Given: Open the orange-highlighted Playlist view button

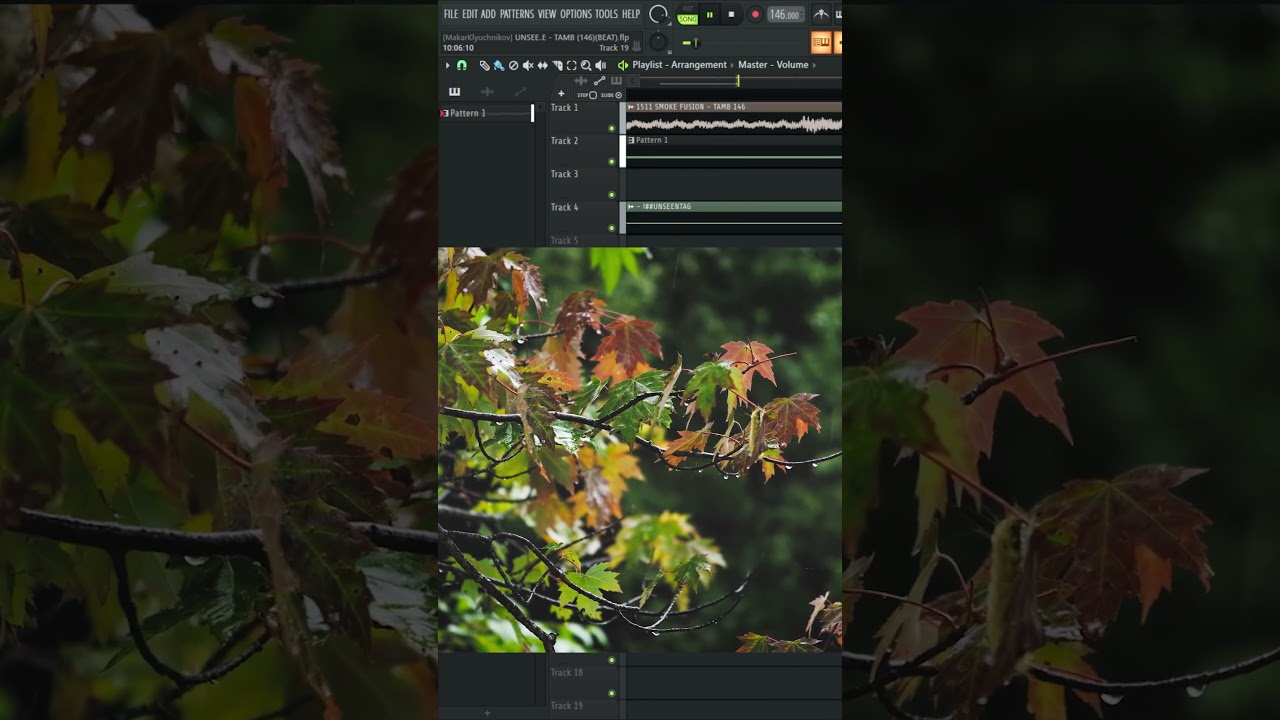Looking at the screenshot, I should 821,42.
